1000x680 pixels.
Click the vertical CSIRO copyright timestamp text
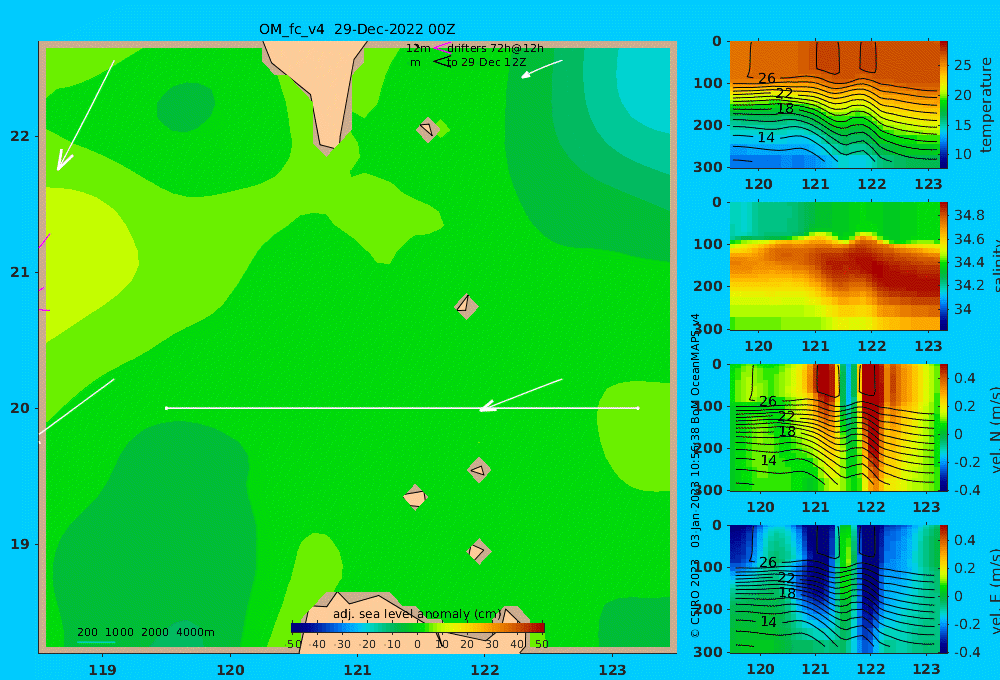point(695,475)
